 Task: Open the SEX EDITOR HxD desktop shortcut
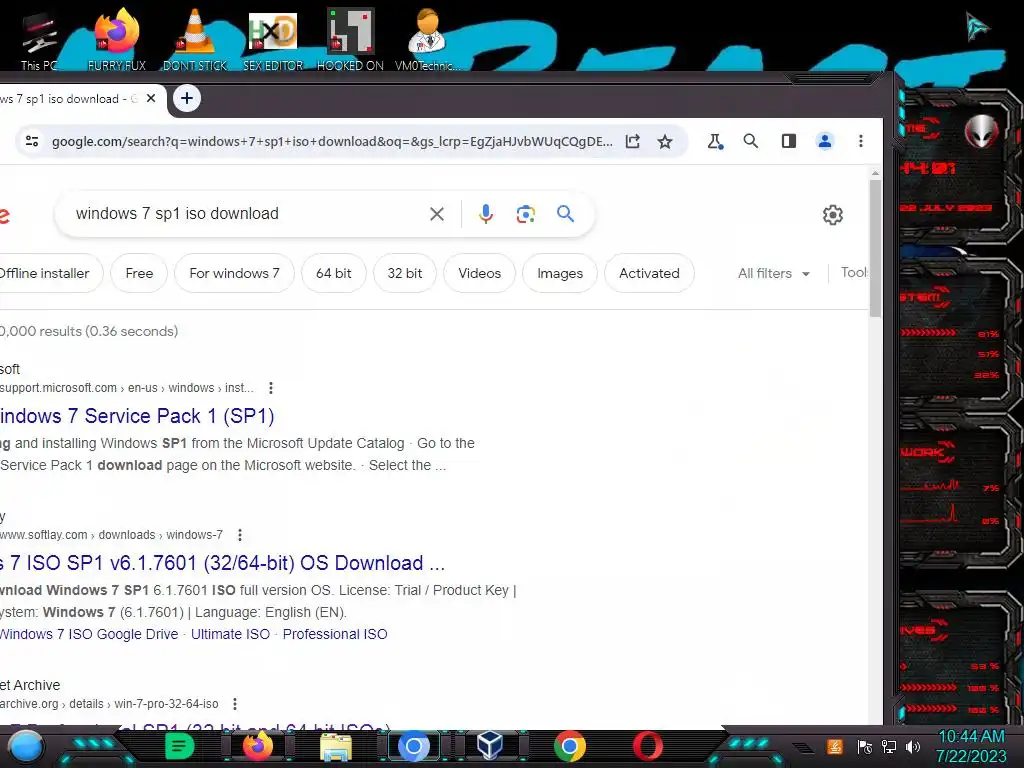tap(273, 40)
